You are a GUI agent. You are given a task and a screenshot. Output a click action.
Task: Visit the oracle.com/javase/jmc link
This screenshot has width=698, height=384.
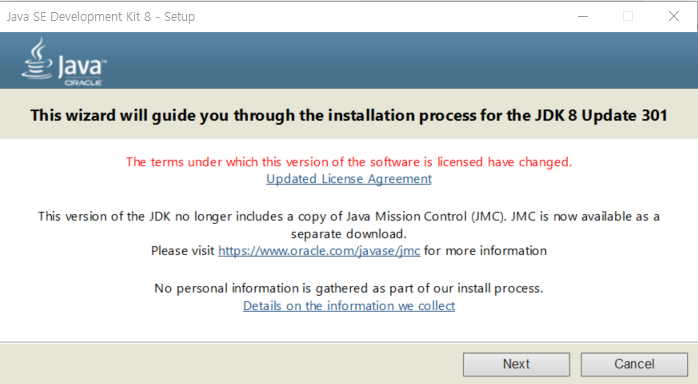(319, 251)
